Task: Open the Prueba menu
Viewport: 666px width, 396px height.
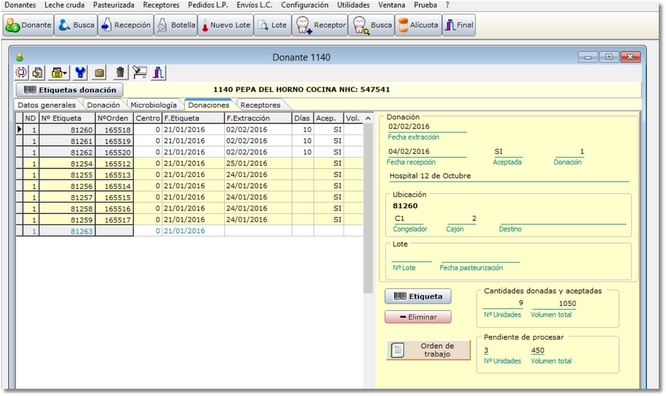Action: 425,5
